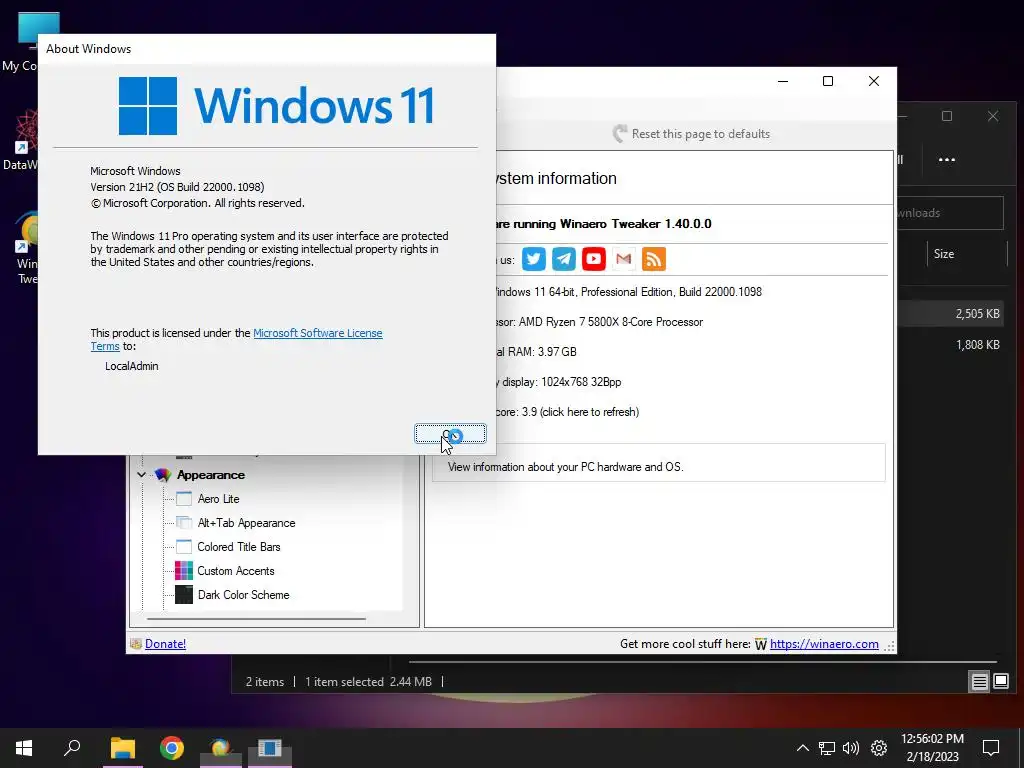Viewport: 1024px width, 768px height.
Task: Click Reset this page to defaults
Action: (692, 134)
